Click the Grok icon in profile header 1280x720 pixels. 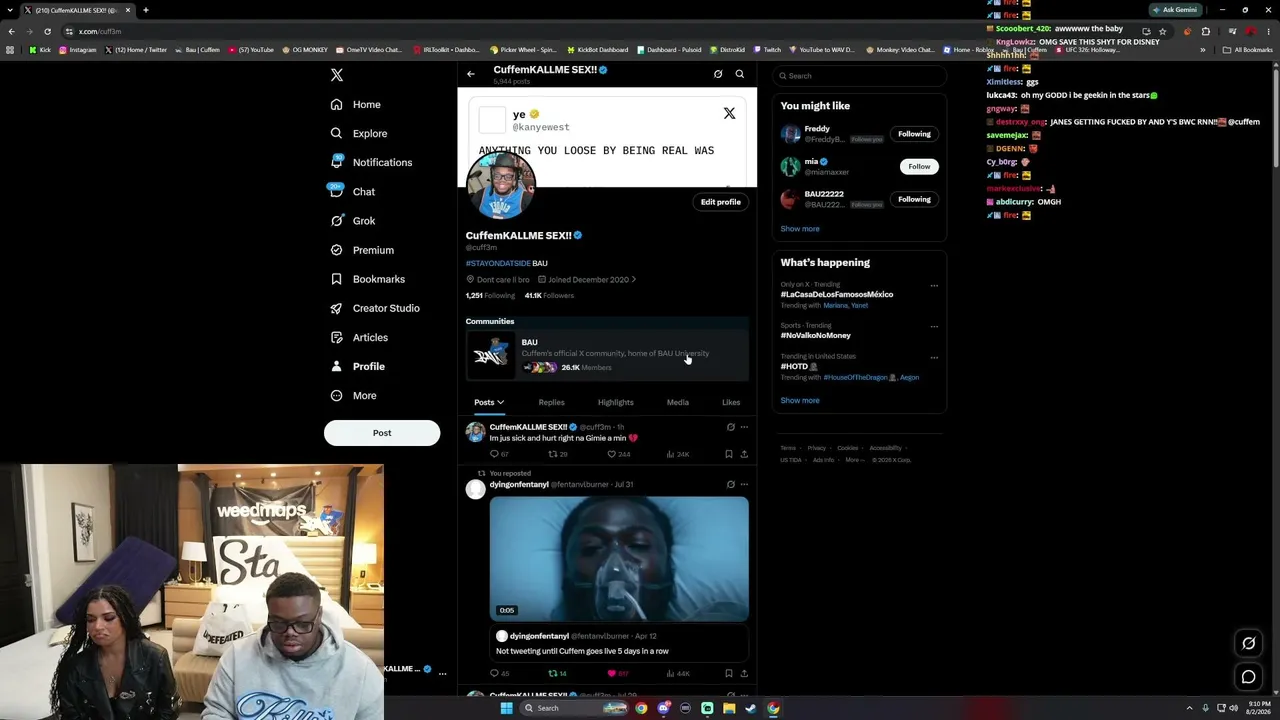(718, 74)
